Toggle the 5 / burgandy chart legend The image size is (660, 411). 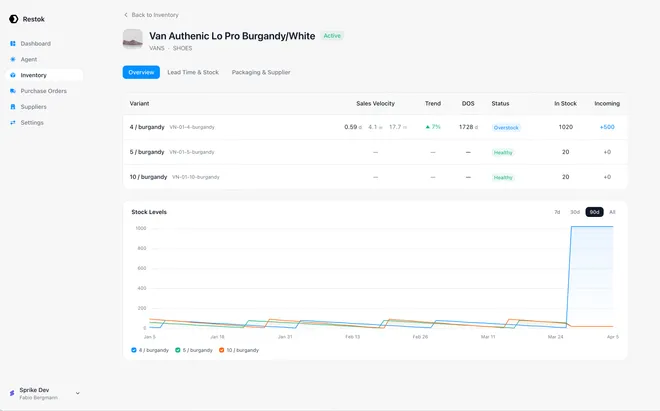tap(178, 350)
